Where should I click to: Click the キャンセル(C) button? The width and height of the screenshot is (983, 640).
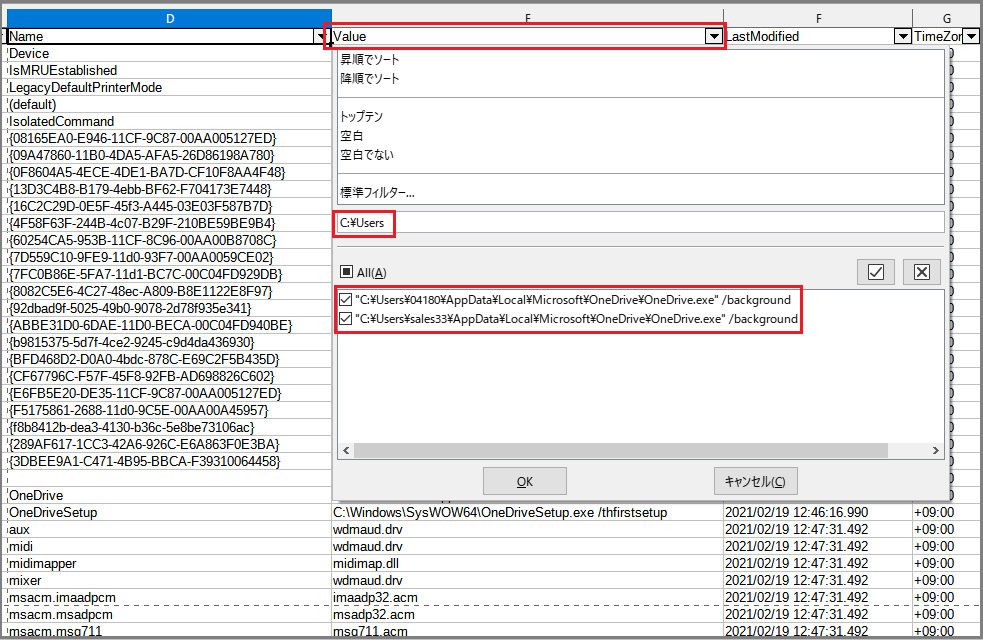point(755,481)
